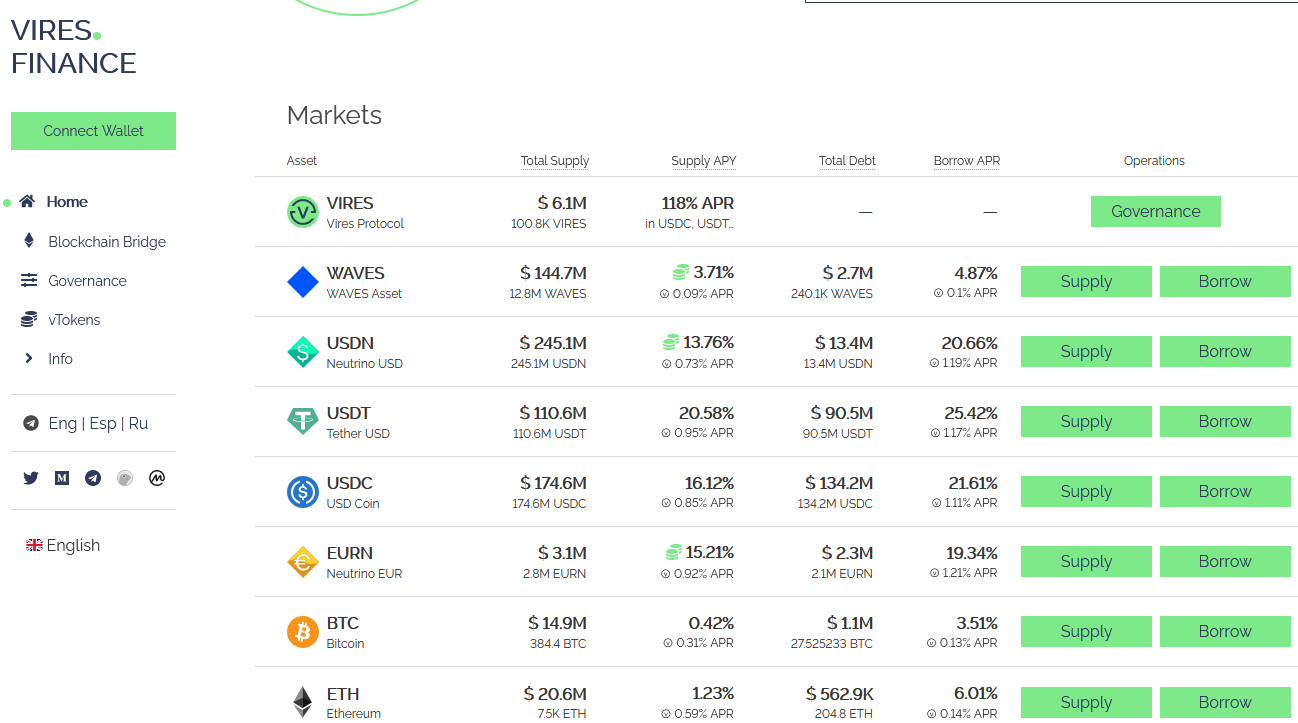The image size is (1298, 723).
Task: Open the CoinGecko gecko icon
Action: [x=125, y=478]
